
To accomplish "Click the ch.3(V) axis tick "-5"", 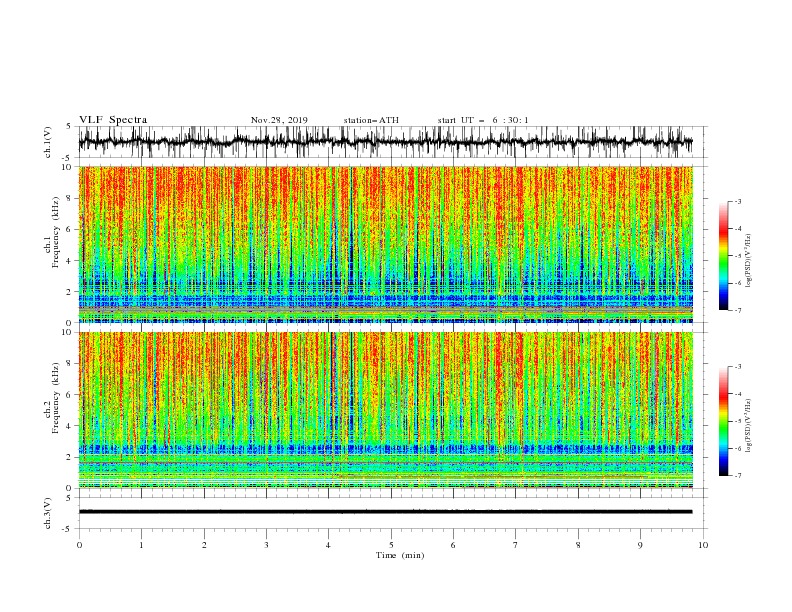I will pos(68,529).
